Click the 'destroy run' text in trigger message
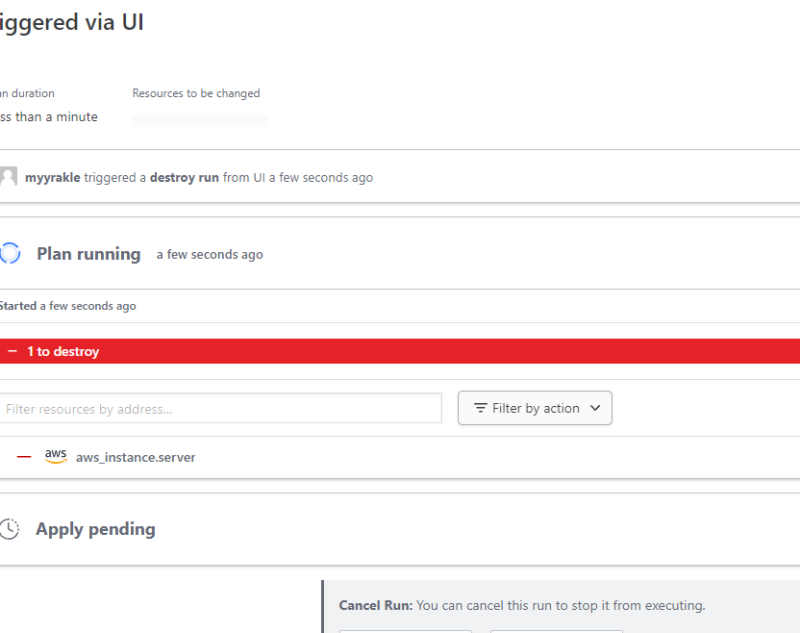The image size is (800, 633). tap(184, 178)
